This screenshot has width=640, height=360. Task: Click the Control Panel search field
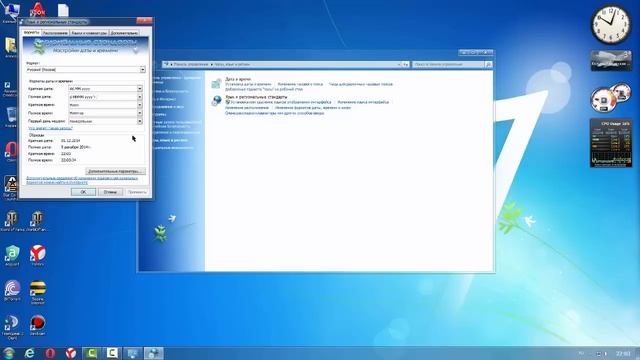pos(448,64)
